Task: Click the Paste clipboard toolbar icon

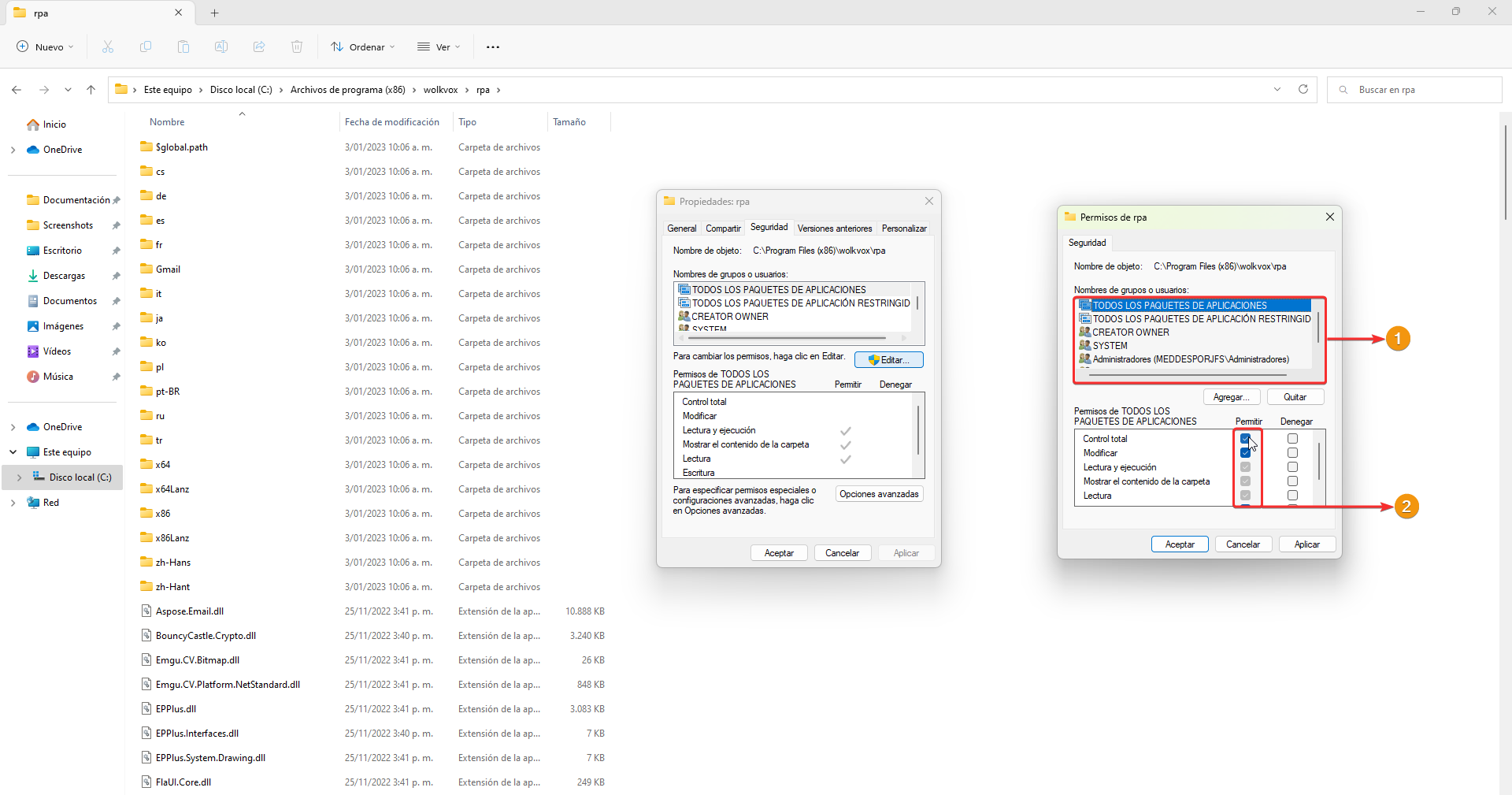Action: (x=183, y=47)
